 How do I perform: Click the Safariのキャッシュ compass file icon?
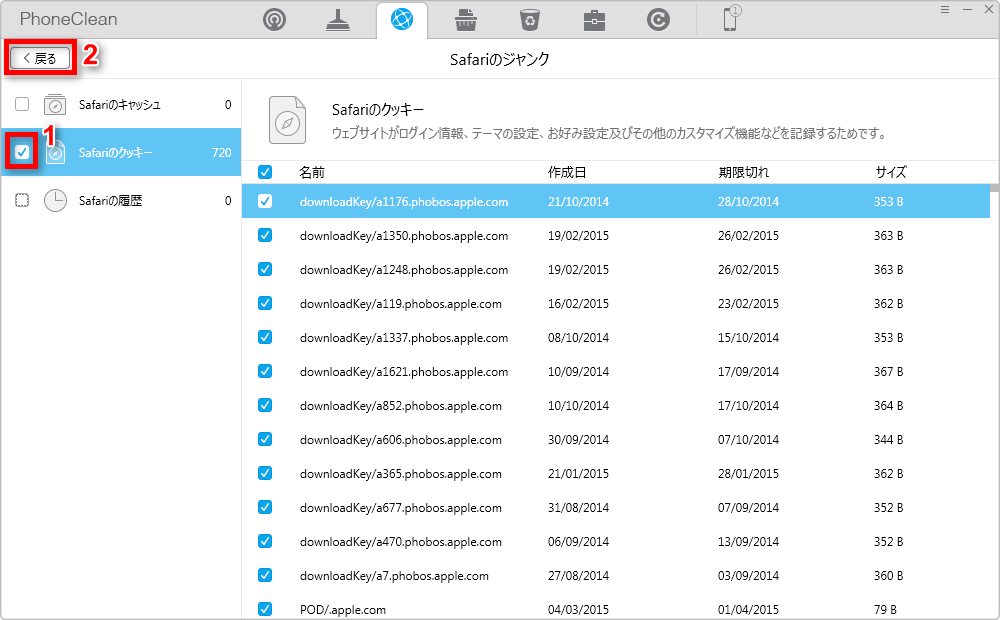click(55, 105)
